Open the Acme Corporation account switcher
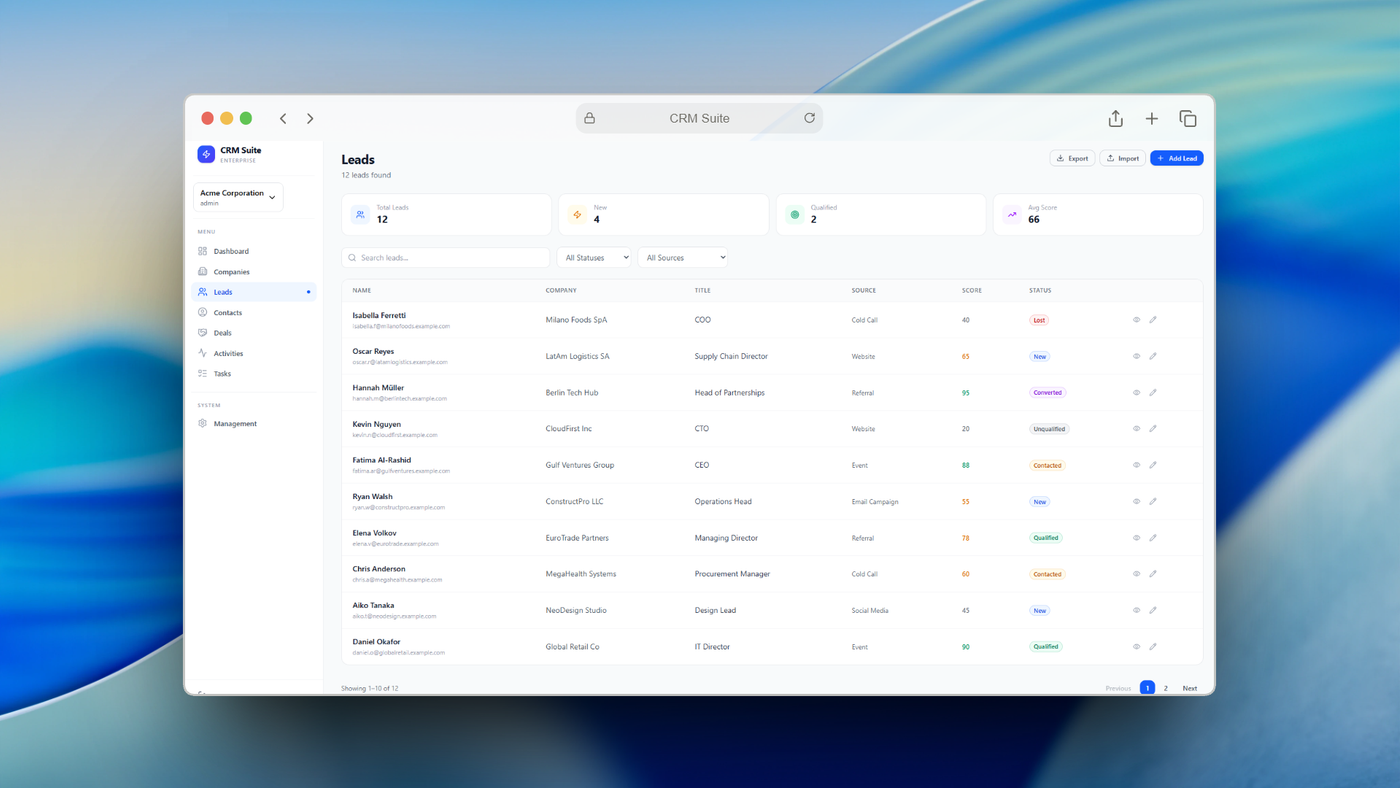 point(238,196)
